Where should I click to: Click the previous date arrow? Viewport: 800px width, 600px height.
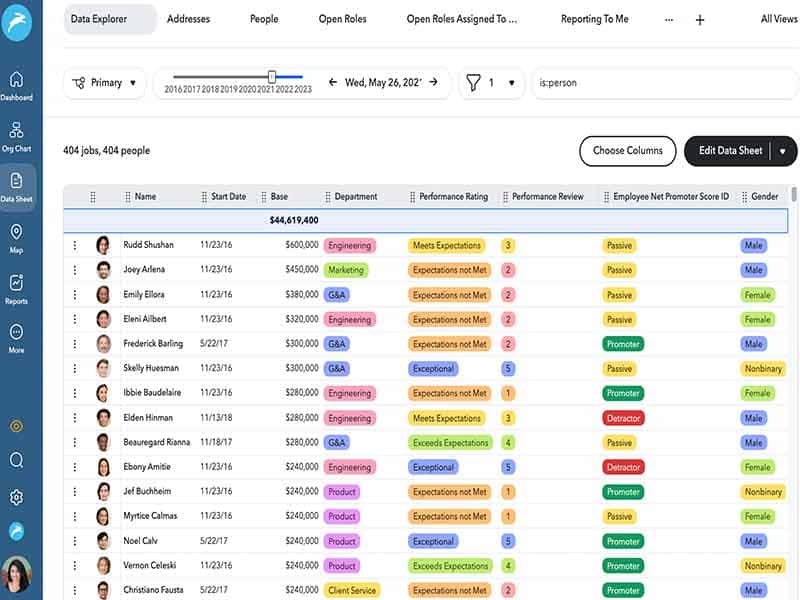click(x=333, y=83)
